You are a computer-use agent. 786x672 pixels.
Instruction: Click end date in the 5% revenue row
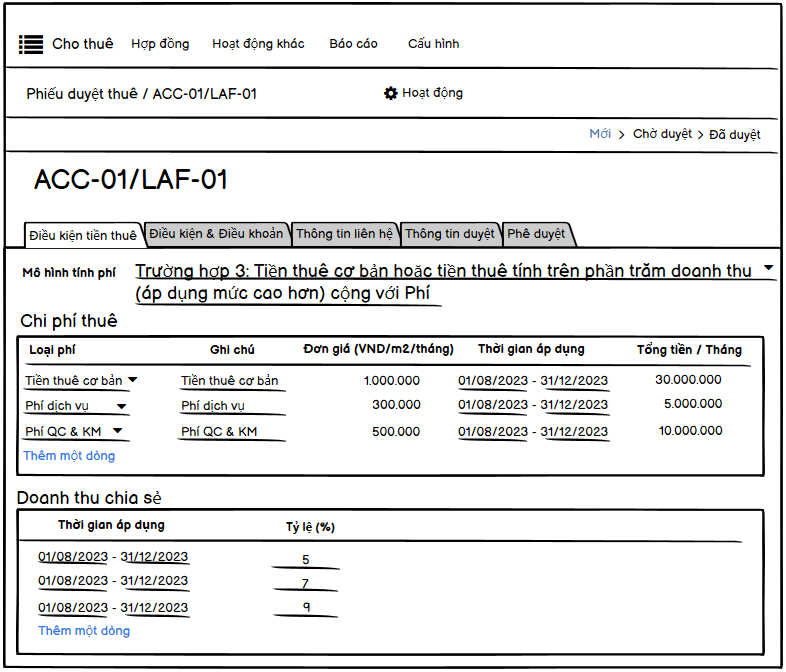tap(154, 557)
